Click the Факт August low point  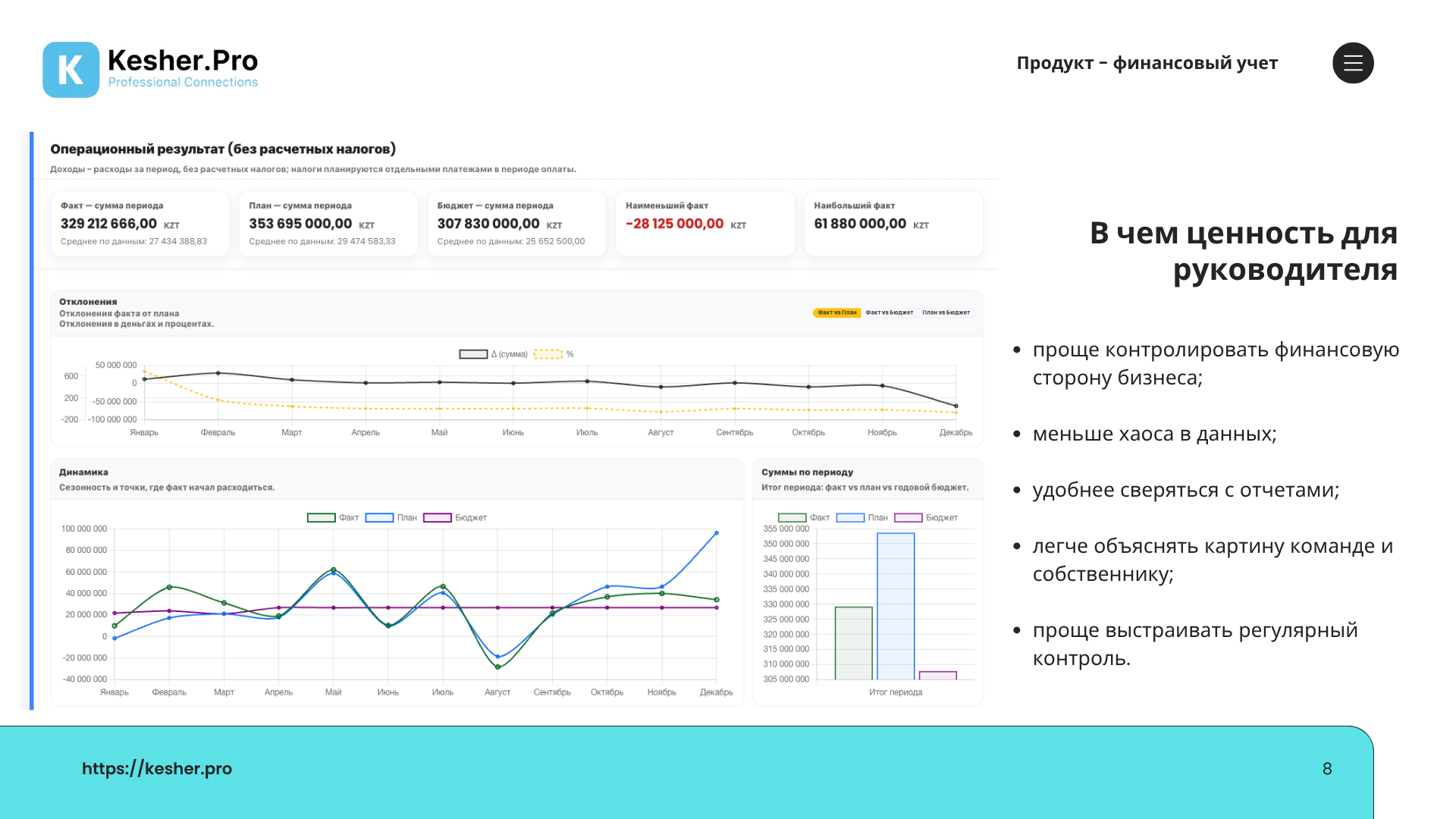497,667
